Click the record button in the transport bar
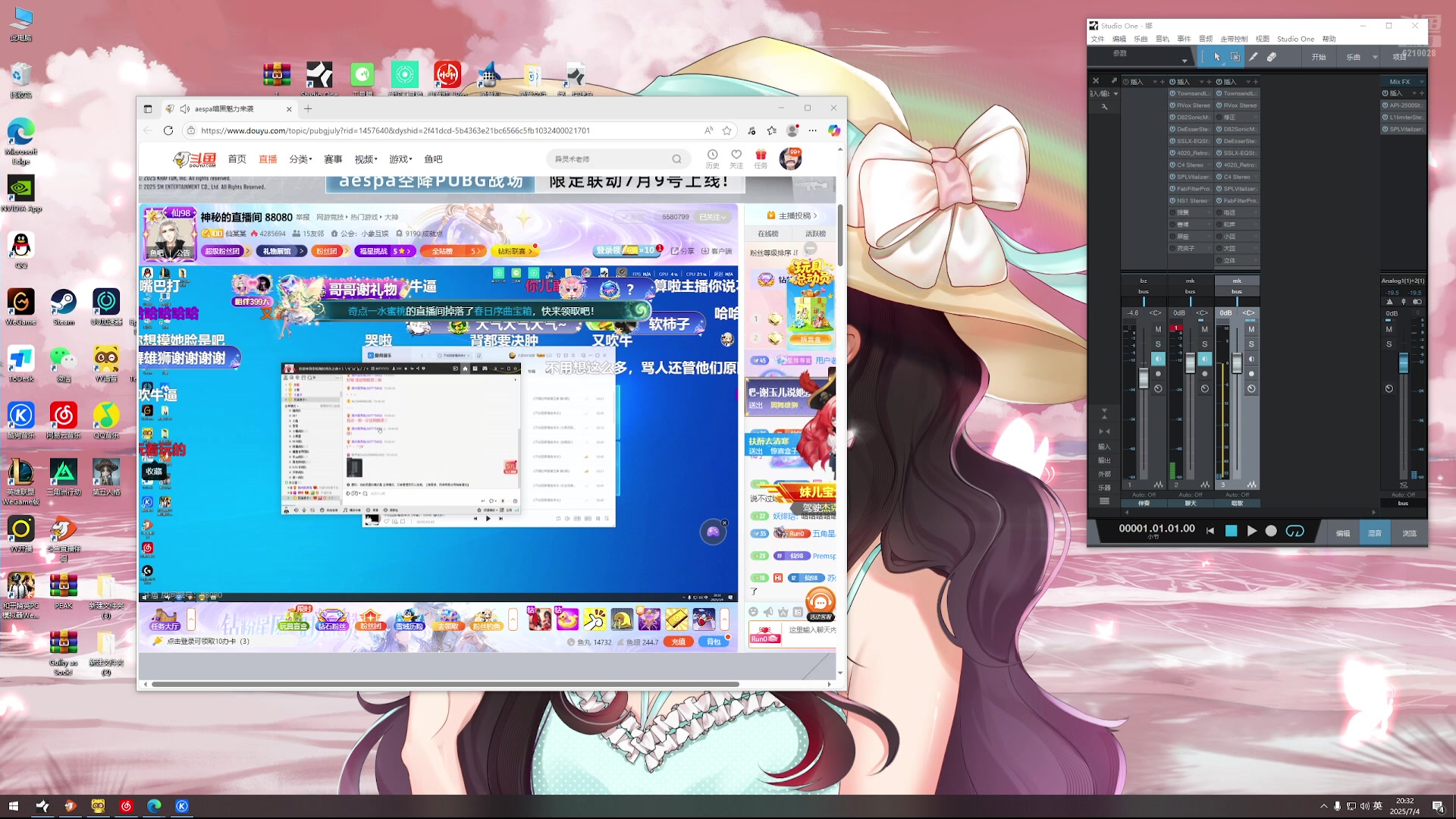 (1271, 531)
